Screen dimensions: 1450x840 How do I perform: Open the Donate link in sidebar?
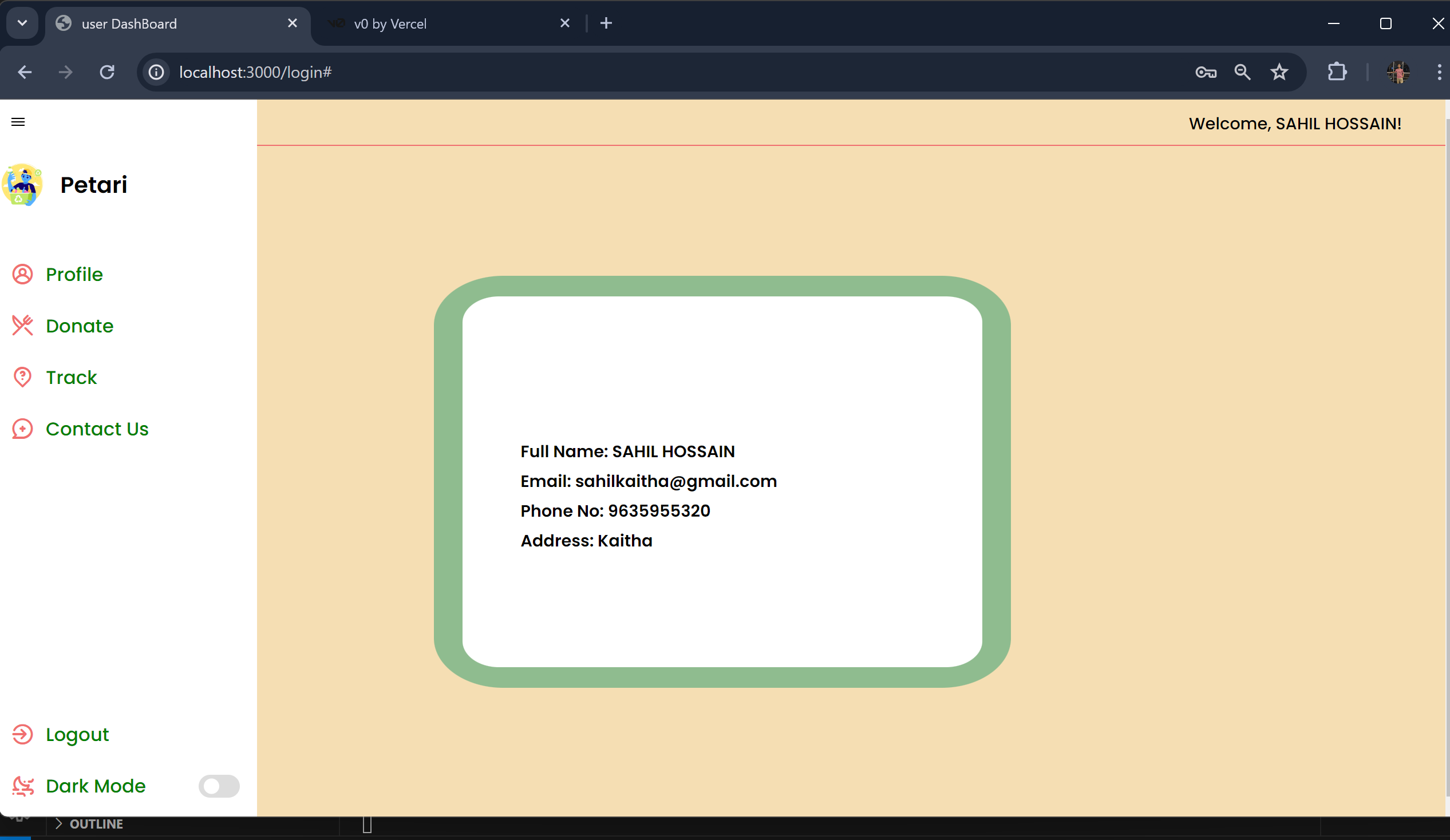click(x=80, y=326)
